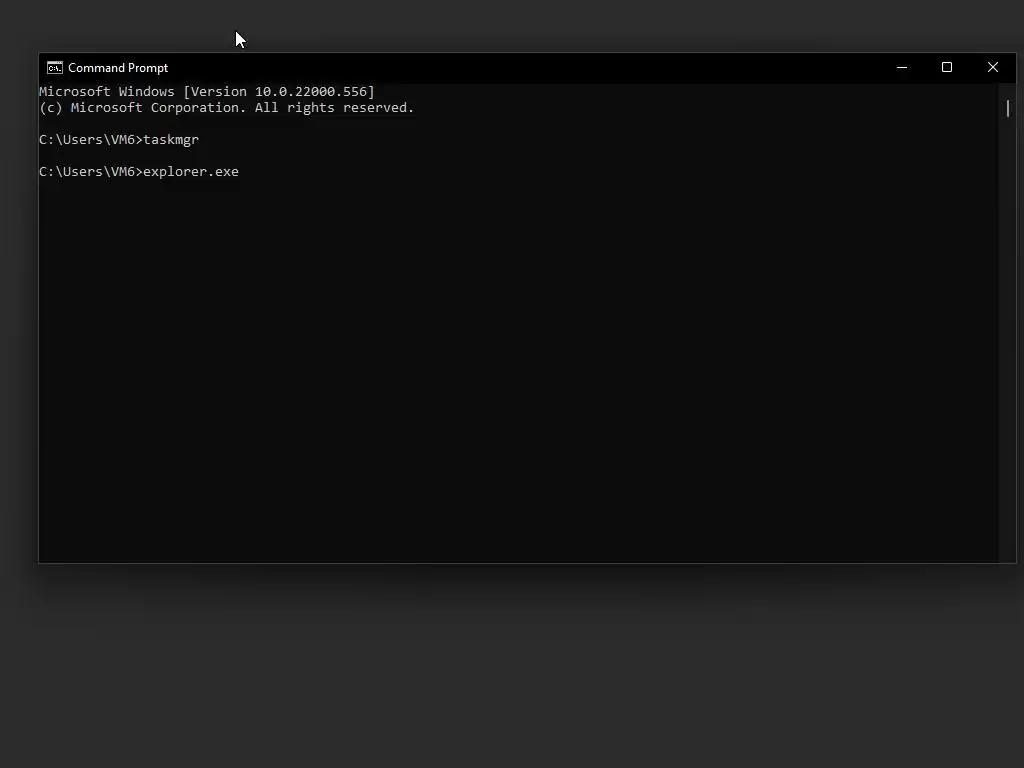Click the 'explorer.exe' command text
This screenshot has width=1024, height=768.
[x=191, y=172]
